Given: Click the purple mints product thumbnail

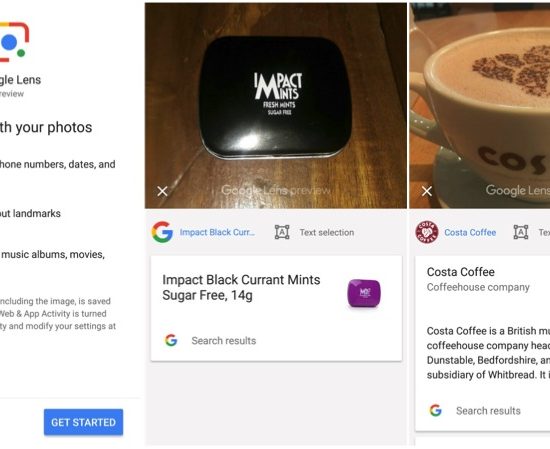Looking at the screenshot, I should 364,293.
